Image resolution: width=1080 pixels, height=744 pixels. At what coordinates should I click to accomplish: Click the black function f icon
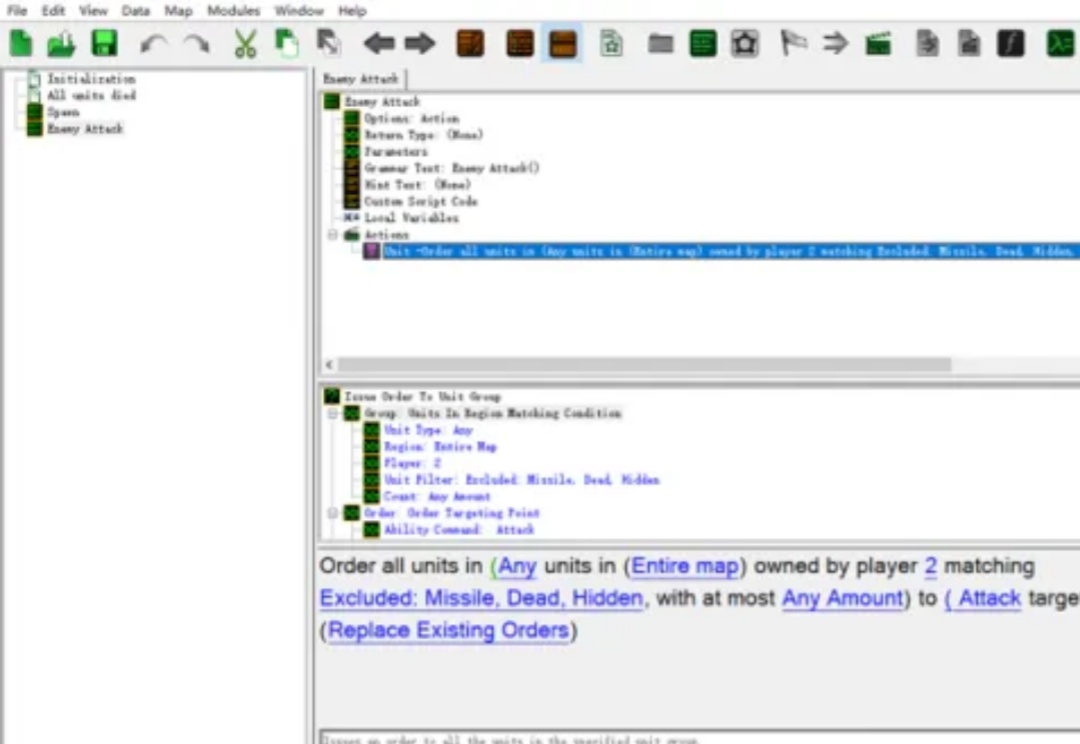1010,43
